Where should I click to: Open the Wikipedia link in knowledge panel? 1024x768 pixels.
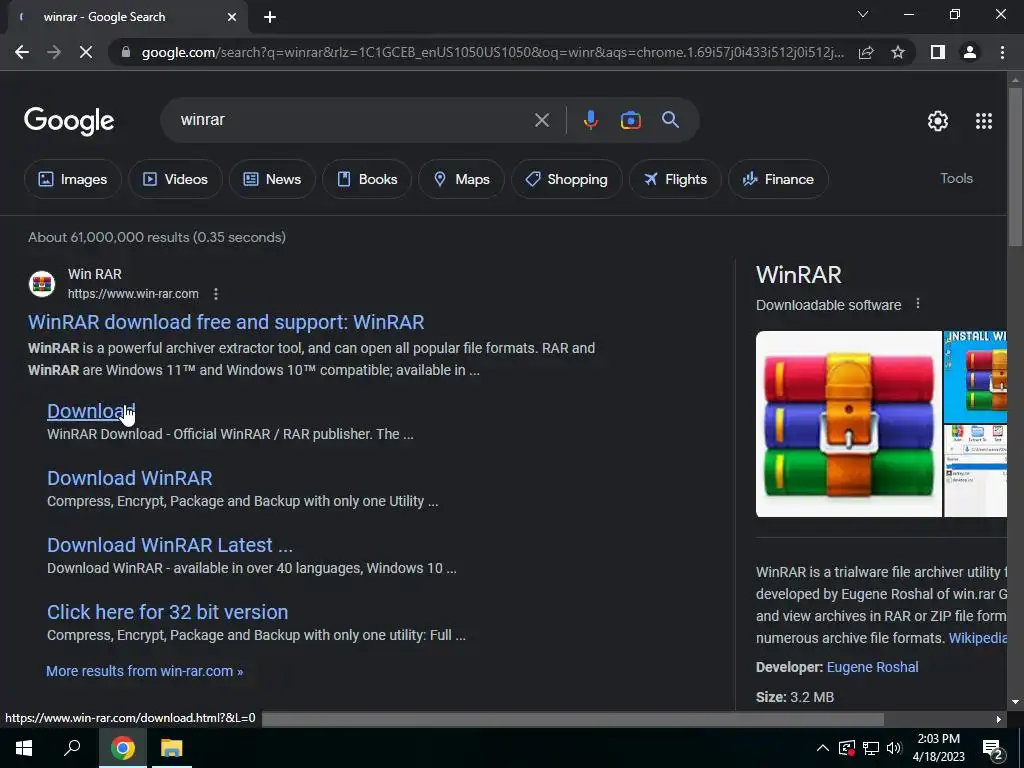[x=978, y=638]
